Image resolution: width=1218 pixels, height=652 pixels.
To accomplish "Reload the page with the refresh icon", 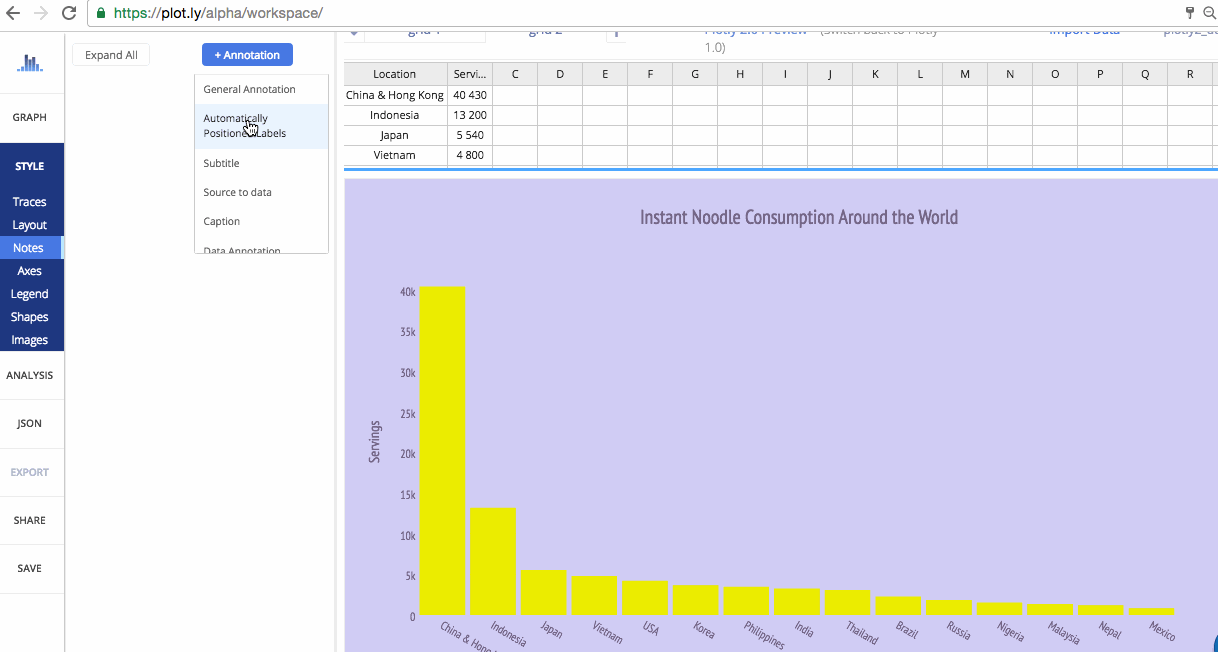I will point(68,14).
